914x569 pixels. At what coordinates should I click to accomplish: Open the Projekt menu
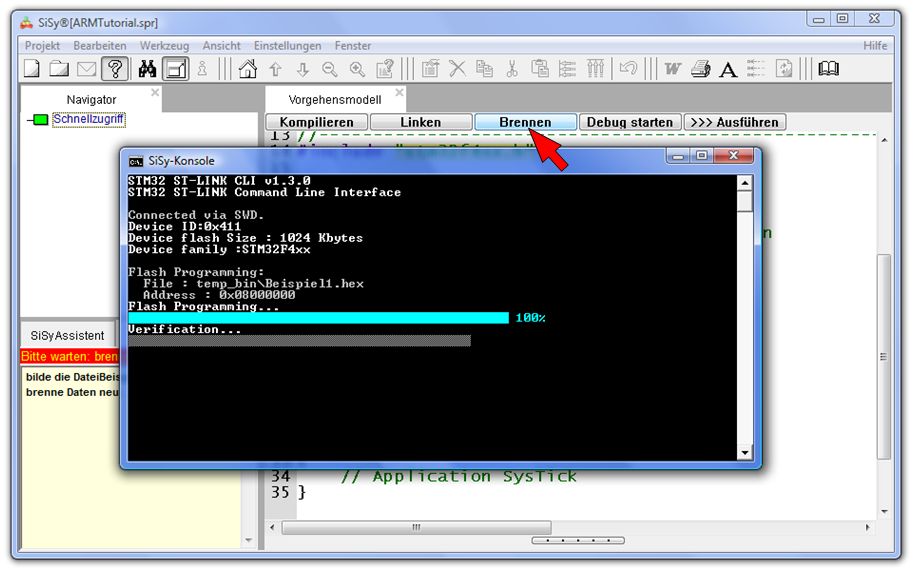(x=42, y=45)
